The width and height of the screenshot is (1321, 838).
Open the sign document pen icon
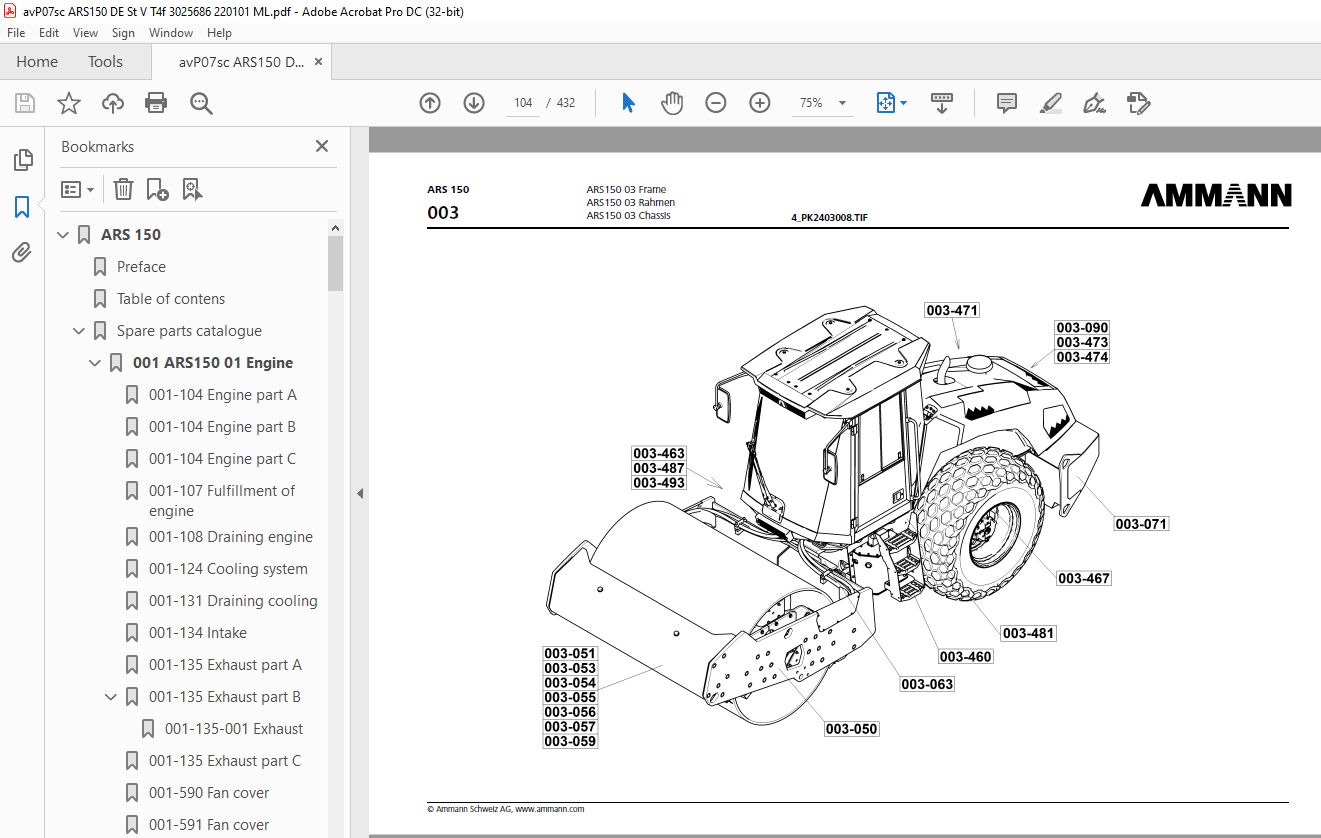(x=1094, y=103)
